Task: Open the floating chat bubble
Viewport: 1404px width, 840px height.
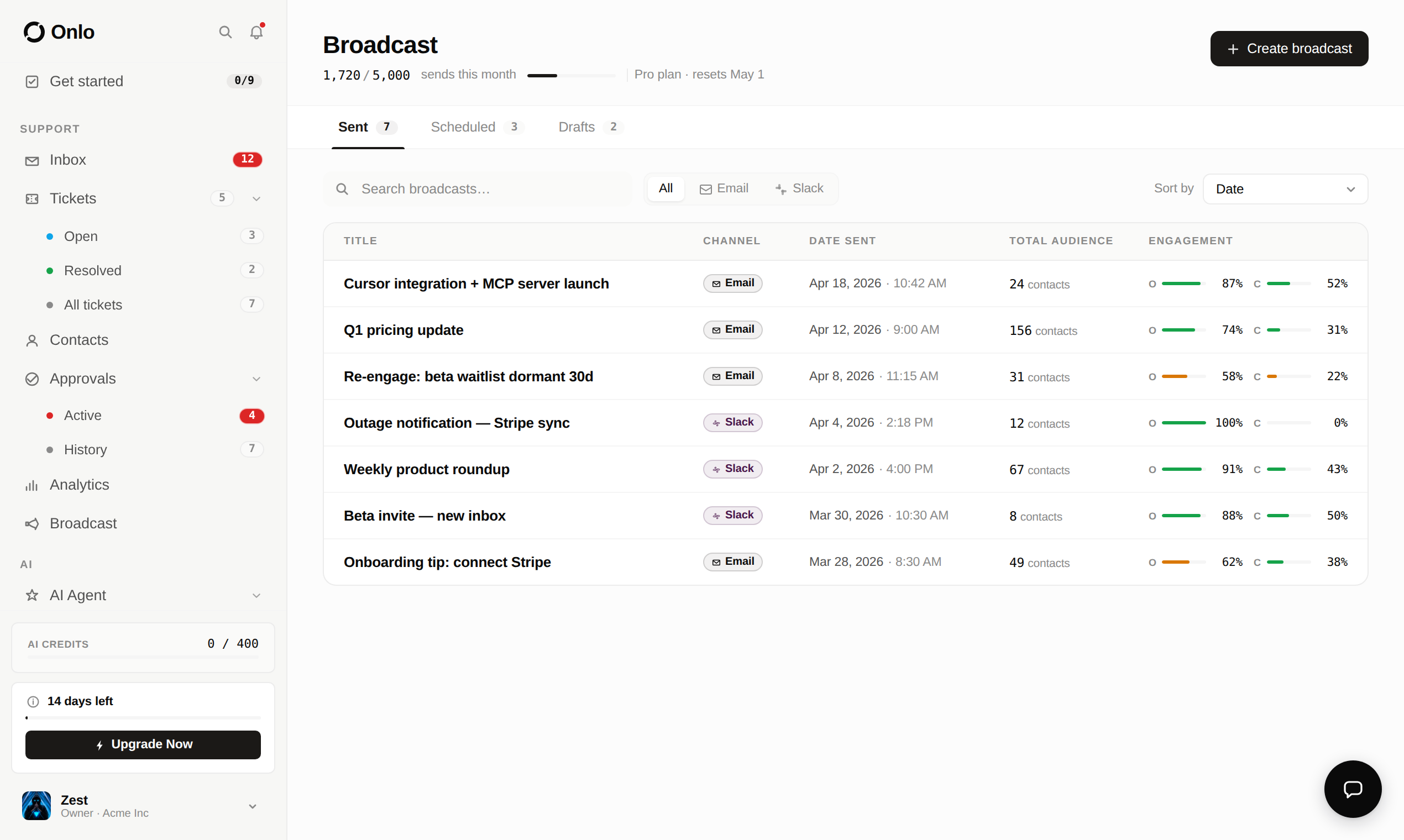Action: [1353, 789]
